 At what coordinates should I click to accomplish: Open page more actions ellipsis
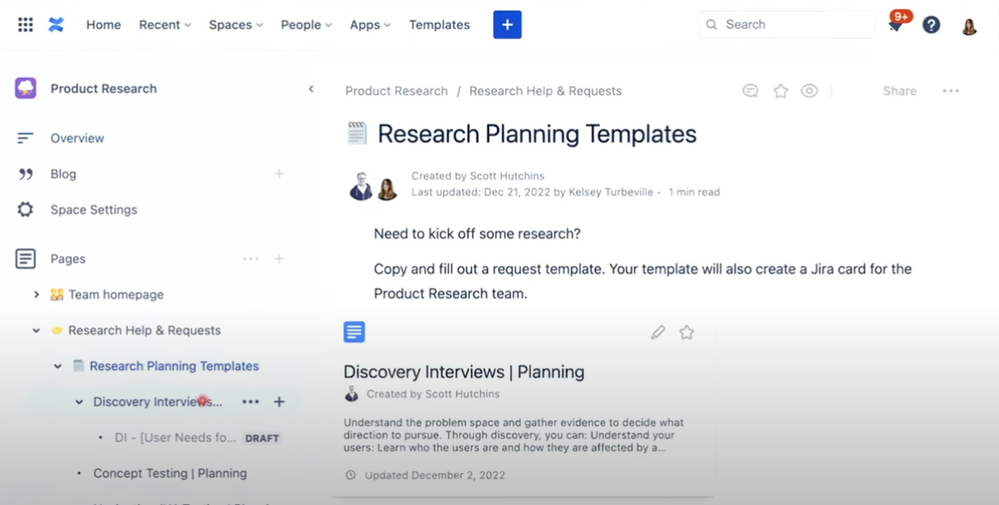[x=951, y=91]
